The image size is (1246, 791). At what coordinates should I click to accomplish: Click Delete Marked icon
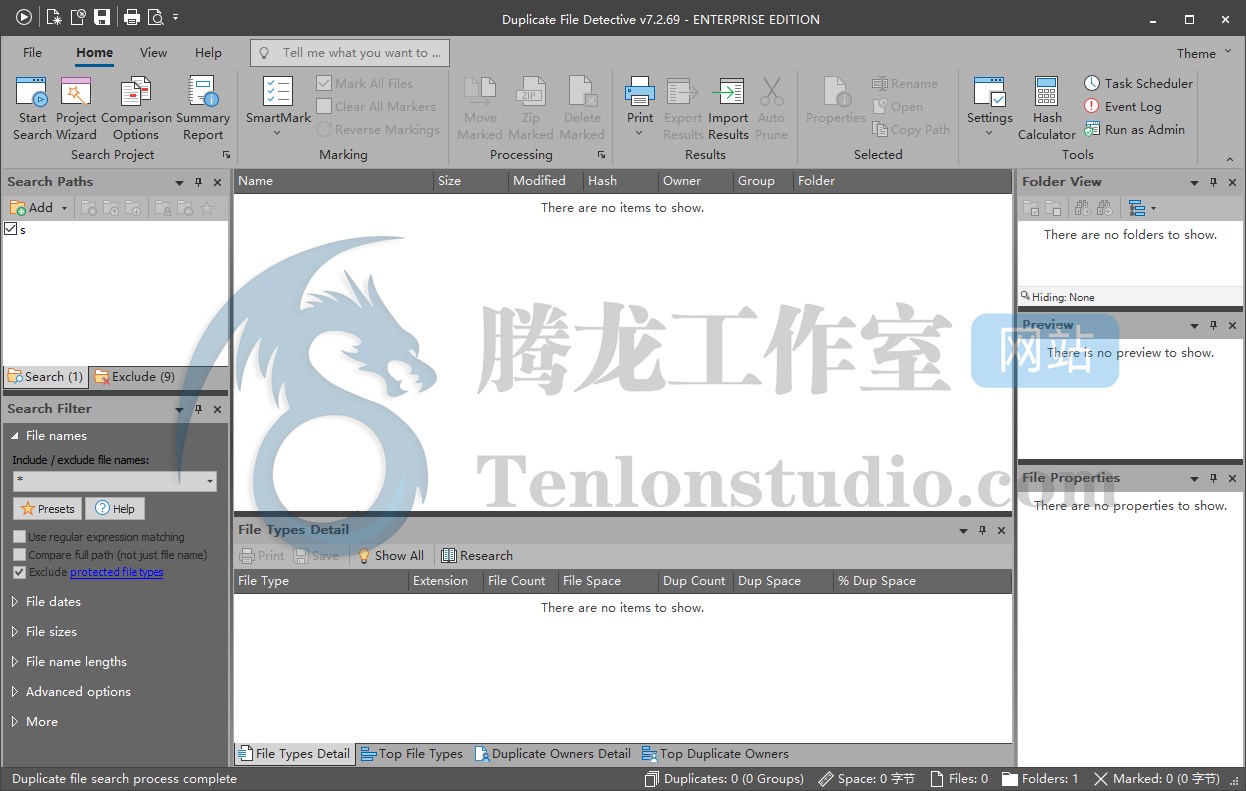click(582, 92)
